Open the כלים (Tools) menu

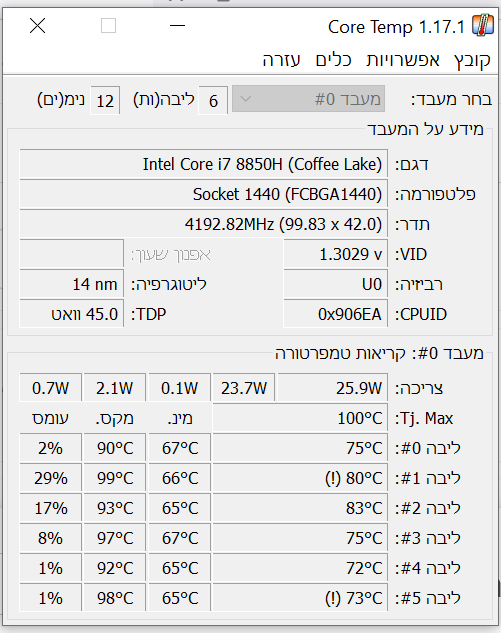(x=333, y=60)
